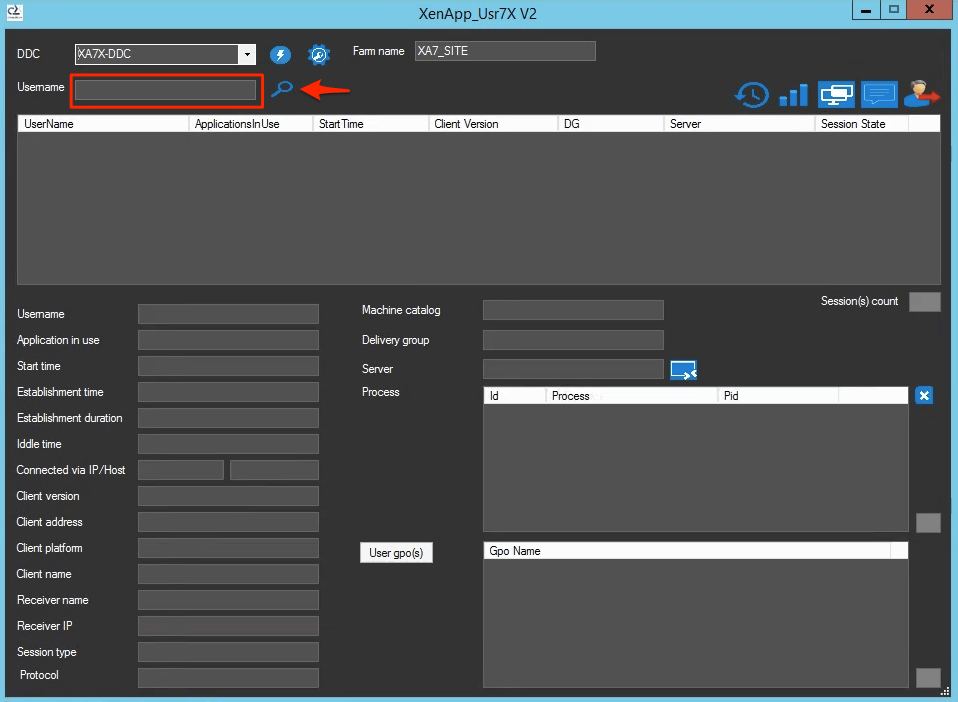Click the Delivery group field

click(573, 340)
